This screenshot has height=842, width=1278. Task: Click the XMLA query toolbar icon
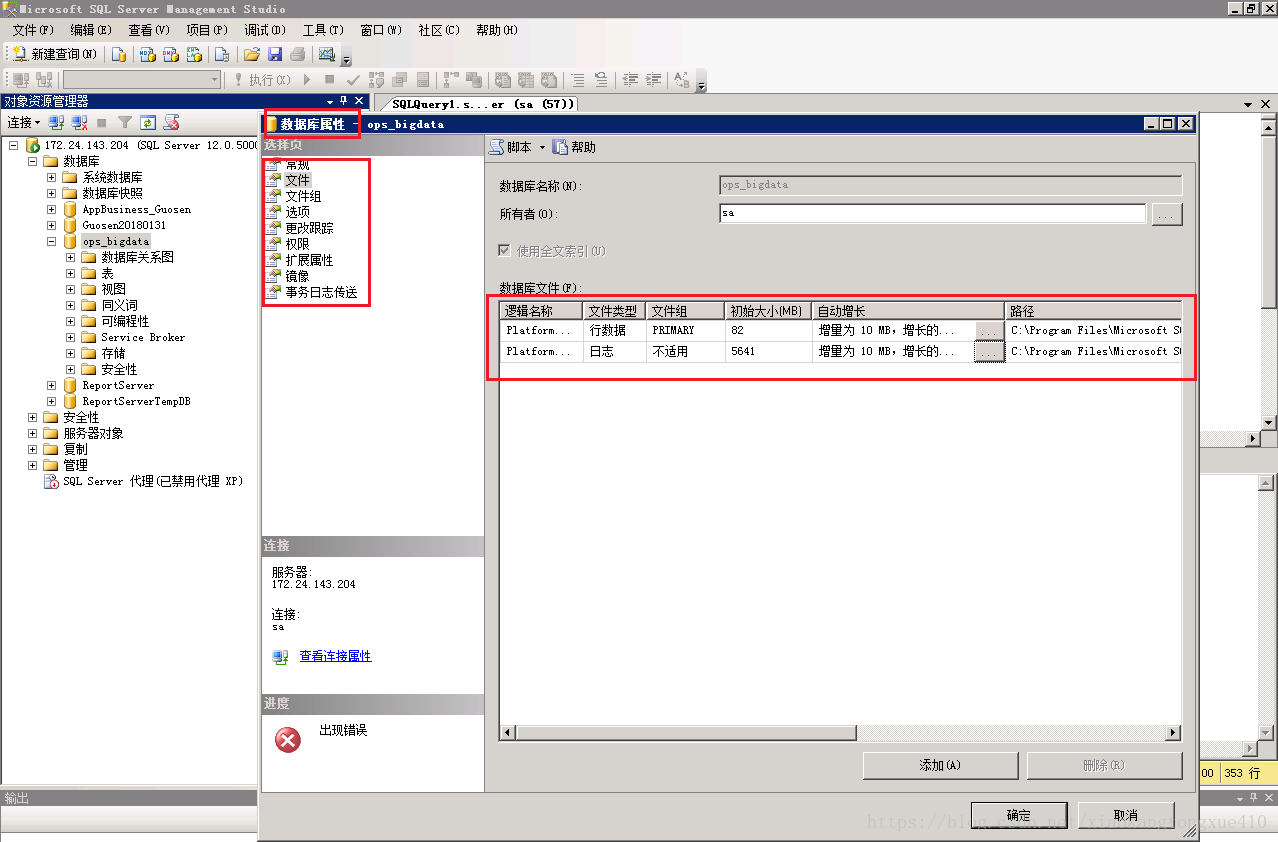click(x=194, y=54)
